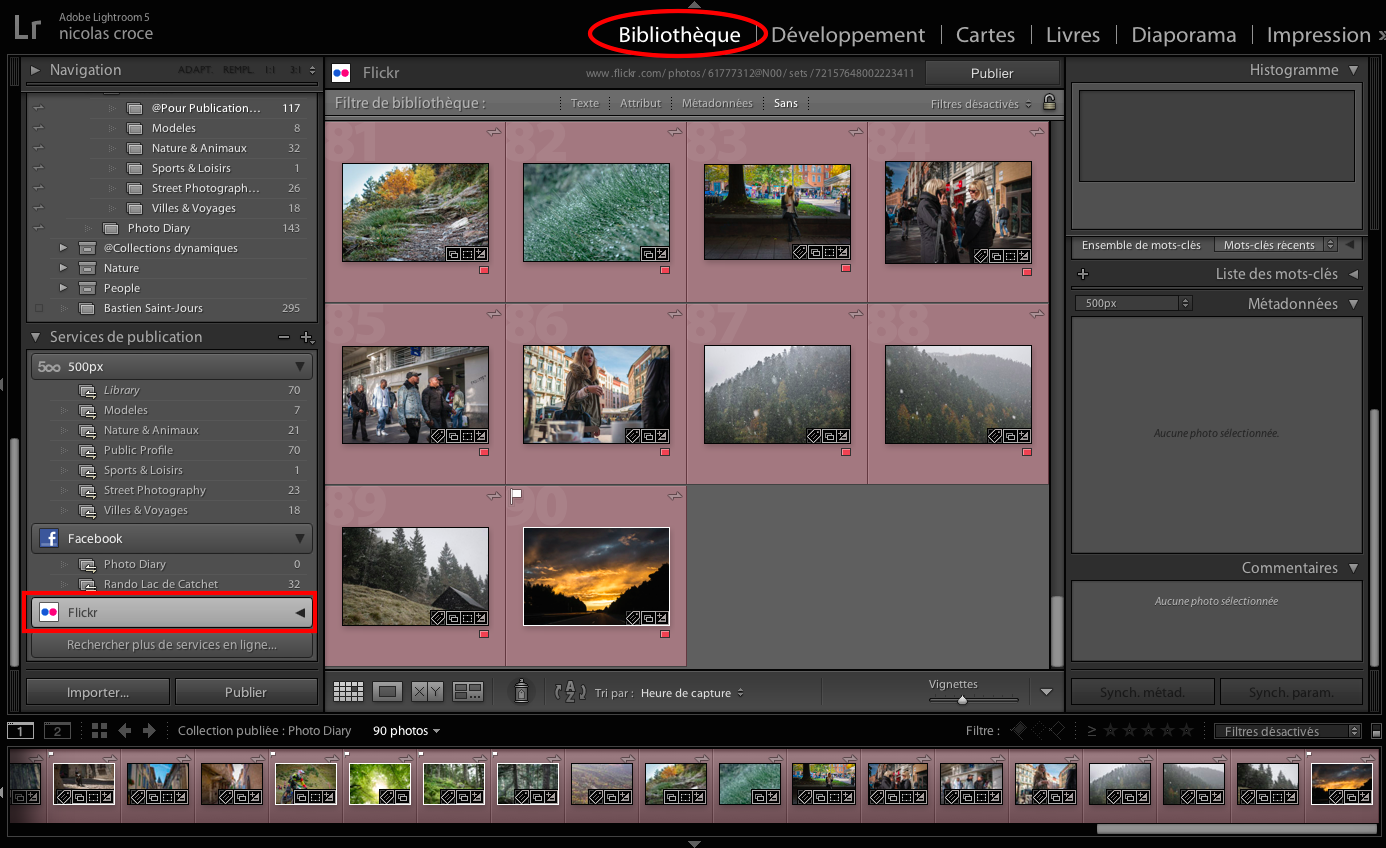Toggle the flagged photos filter in filmstrip
This screenshot has height=848, width=1386.
1019,731
